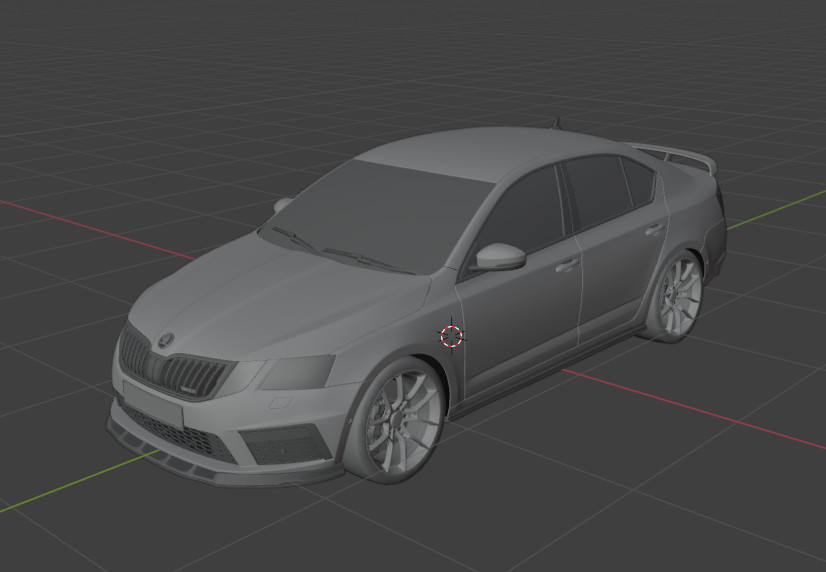Click the rear door handle
Image resolution: width=826 pixels, height=572 pixels.
655,229
